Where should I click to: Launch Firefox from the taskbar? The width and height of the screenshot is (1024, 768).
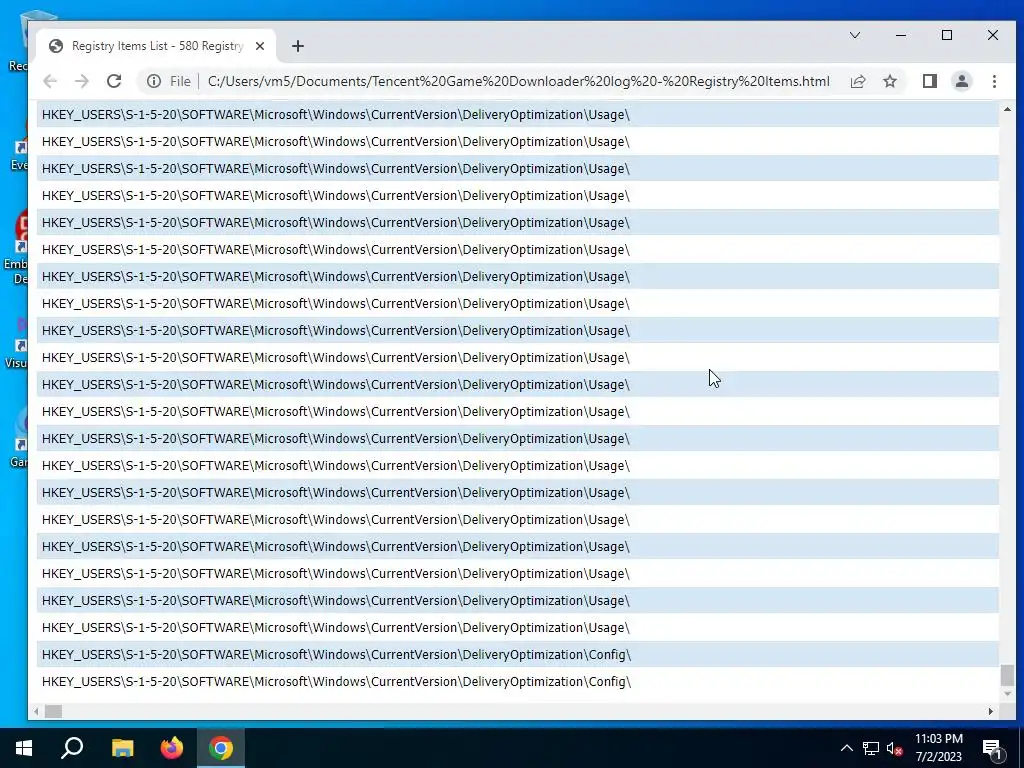(172, 748)
